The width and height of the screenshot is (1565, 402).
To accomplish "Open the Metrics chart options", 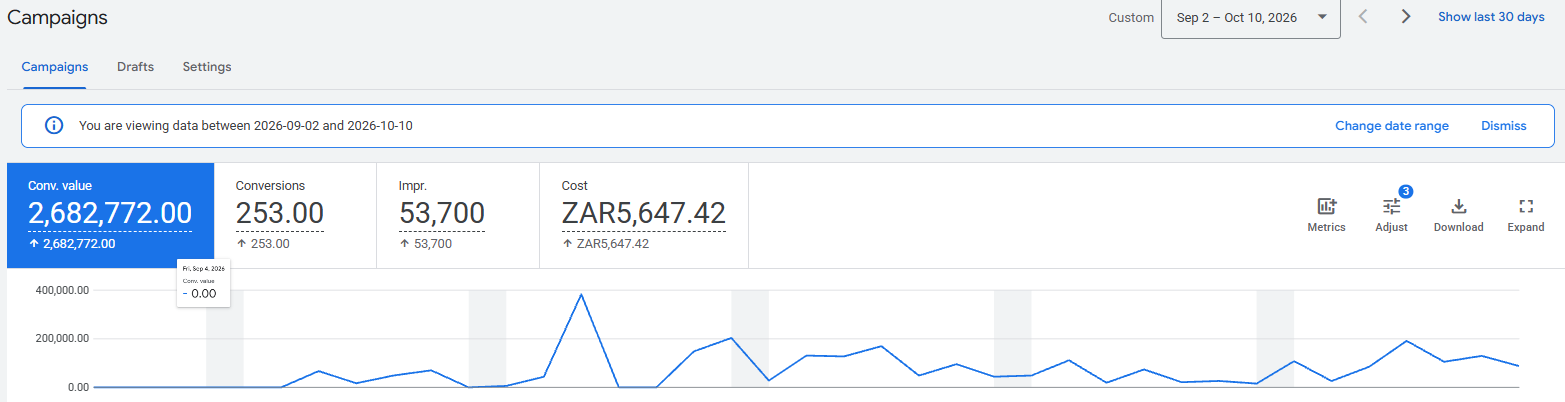I will coord(1326,215).
